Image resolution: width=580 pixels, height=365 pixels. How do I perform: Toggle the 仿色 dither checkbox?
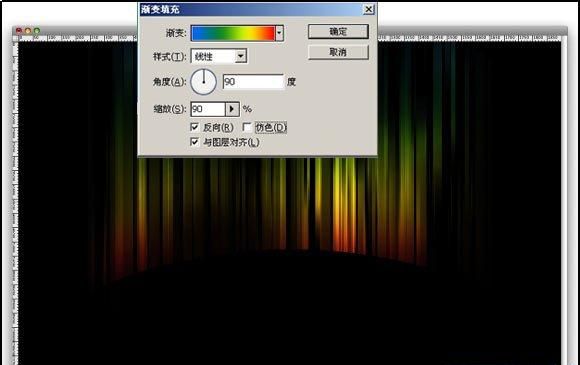tap(247, 127)
